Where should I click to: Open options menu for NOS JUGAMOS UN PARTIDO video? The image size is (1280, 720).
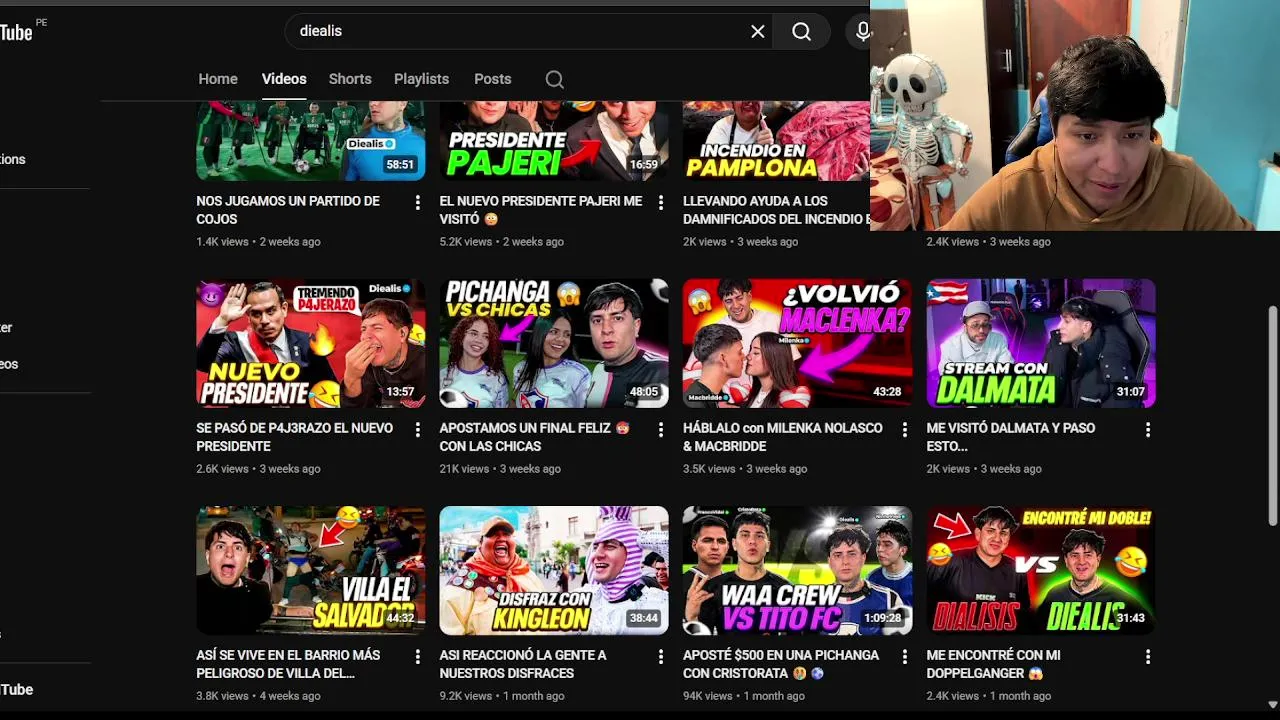pos(418,202)
